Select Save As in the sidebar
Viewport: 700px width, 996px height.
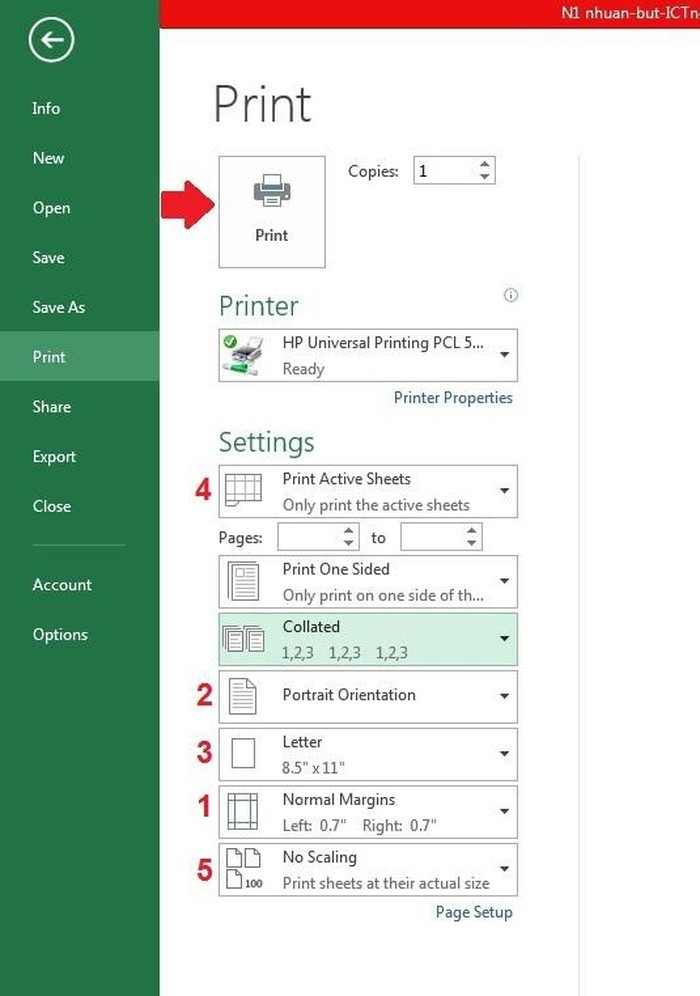(x=58, y=307)
